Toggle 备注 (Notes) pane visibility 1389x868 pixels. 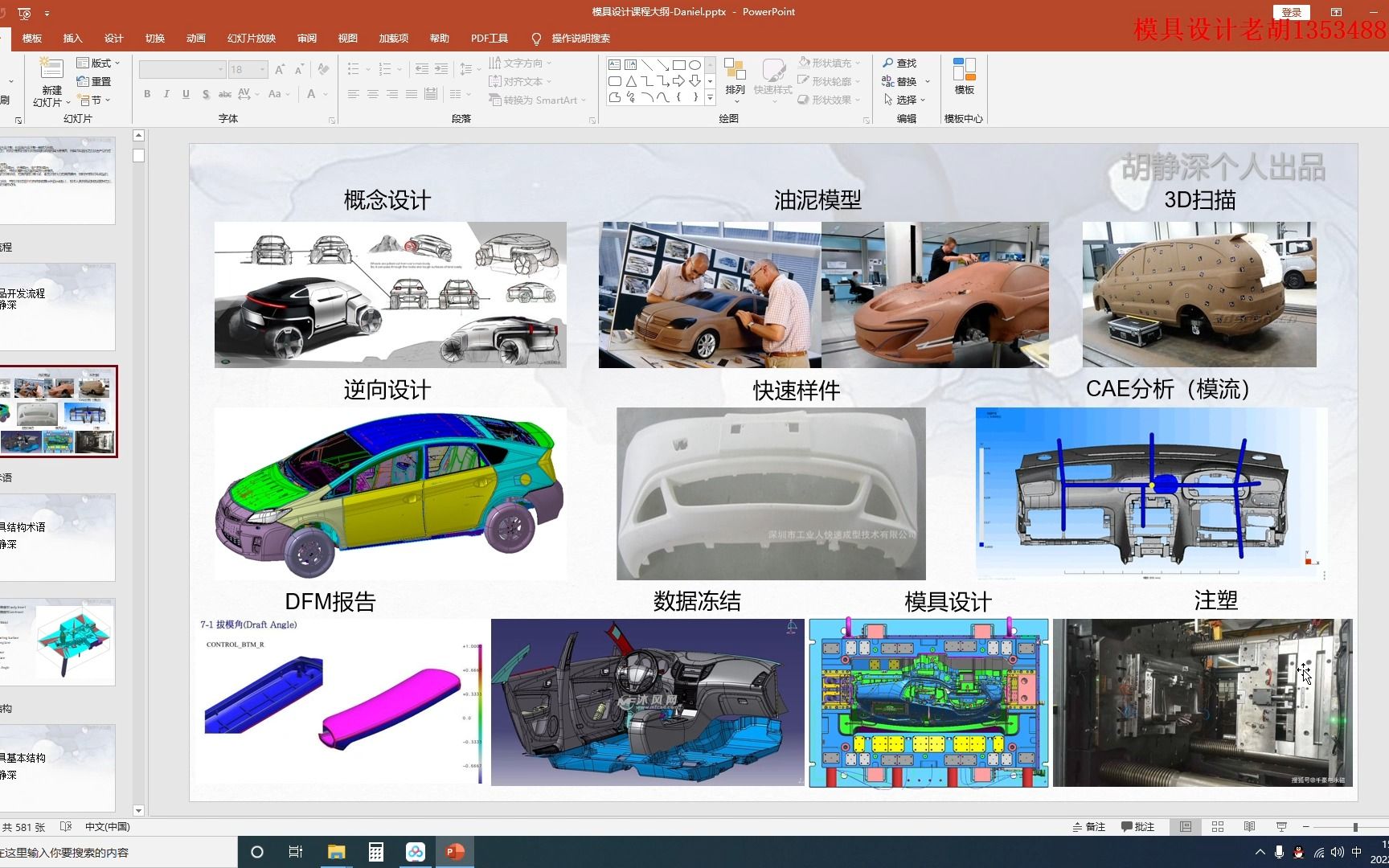[1089, 826]
